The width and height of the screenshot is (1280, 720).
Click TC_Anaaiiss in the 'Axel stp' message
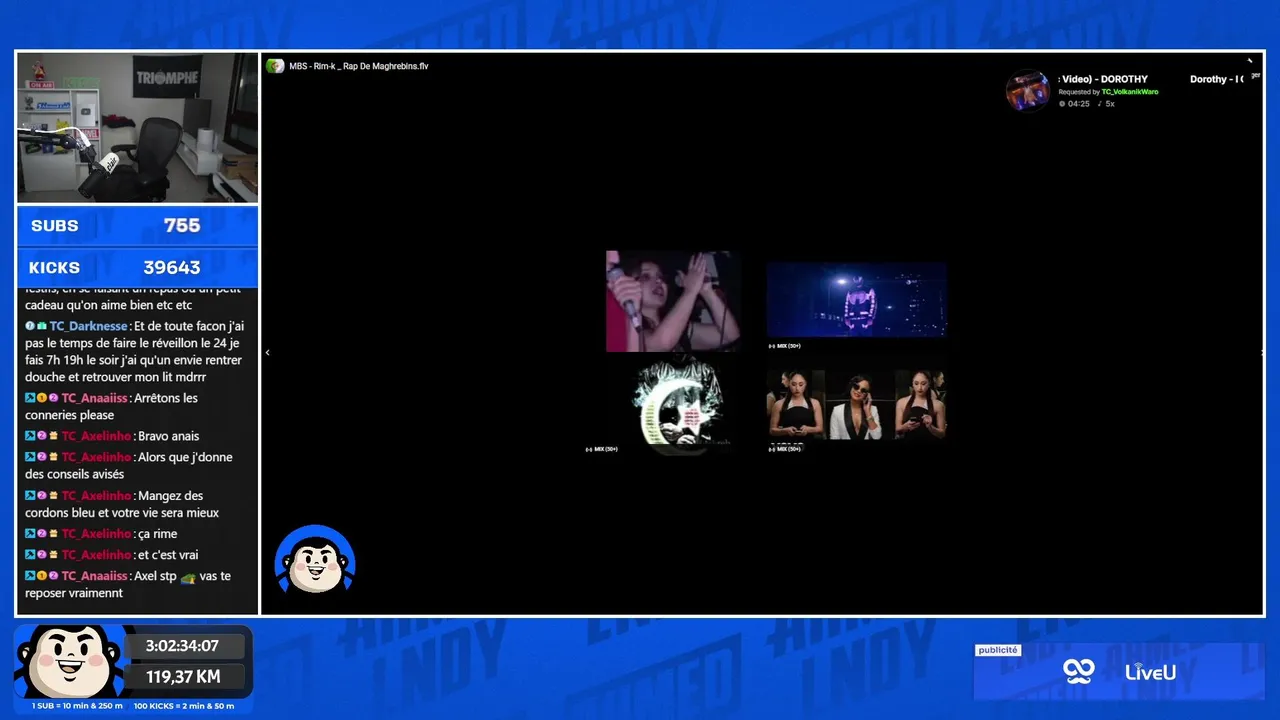click(x=95, y=576)
